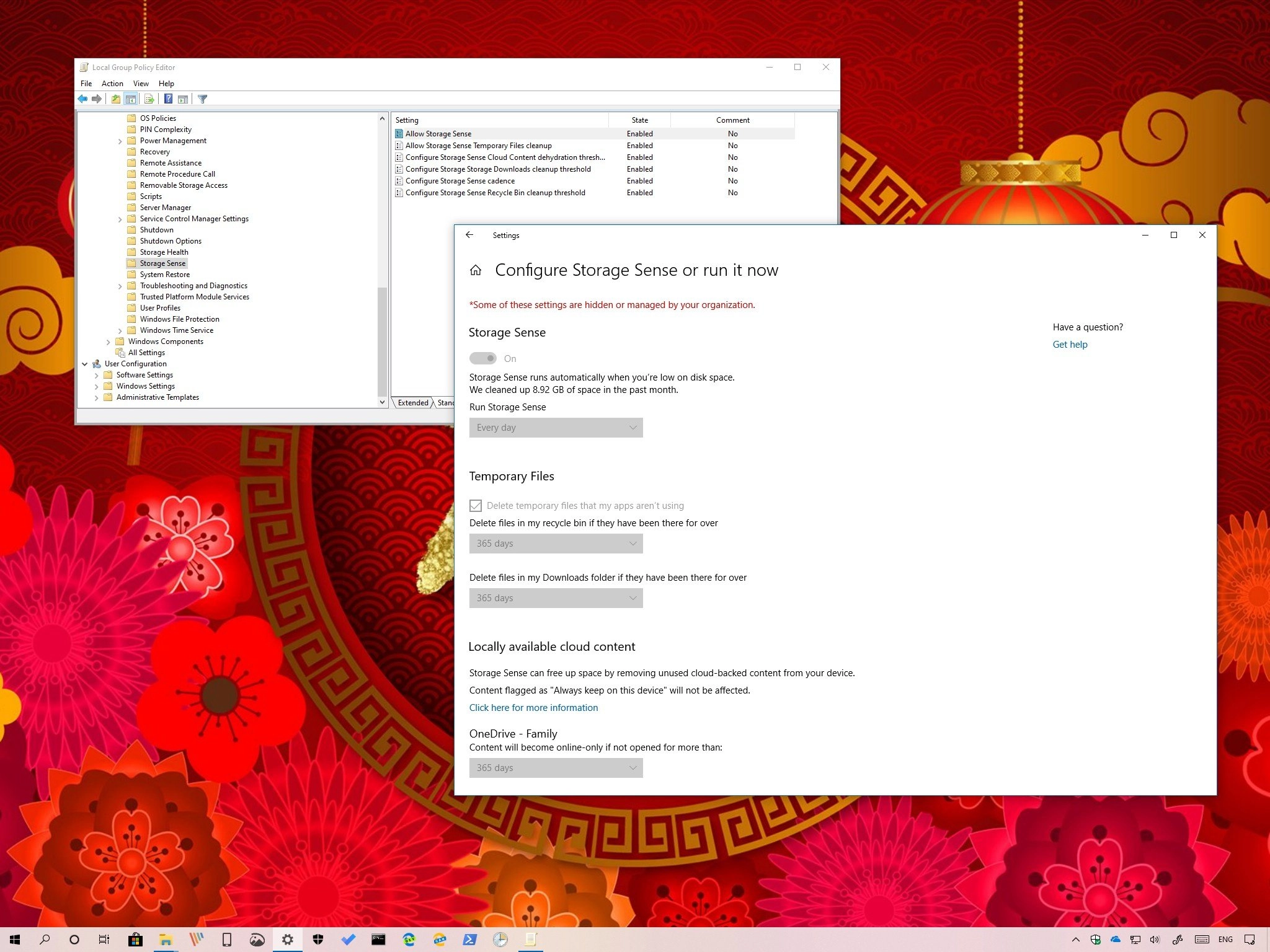This screenshot has height=952, width=1270.
Task: Click the blue Help question mark icon
Action: 168,99
